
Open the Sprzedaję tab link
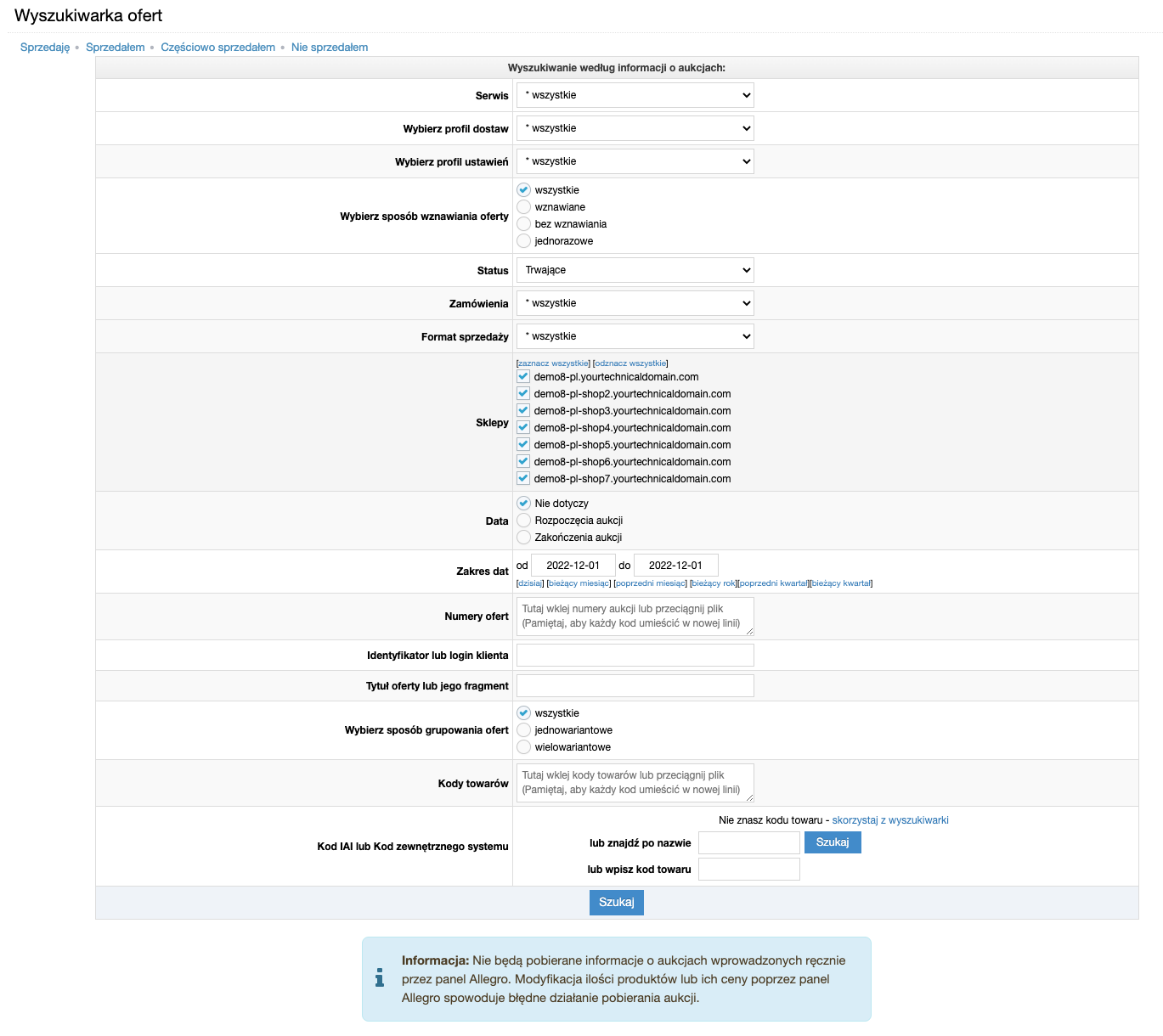[45, 48]
